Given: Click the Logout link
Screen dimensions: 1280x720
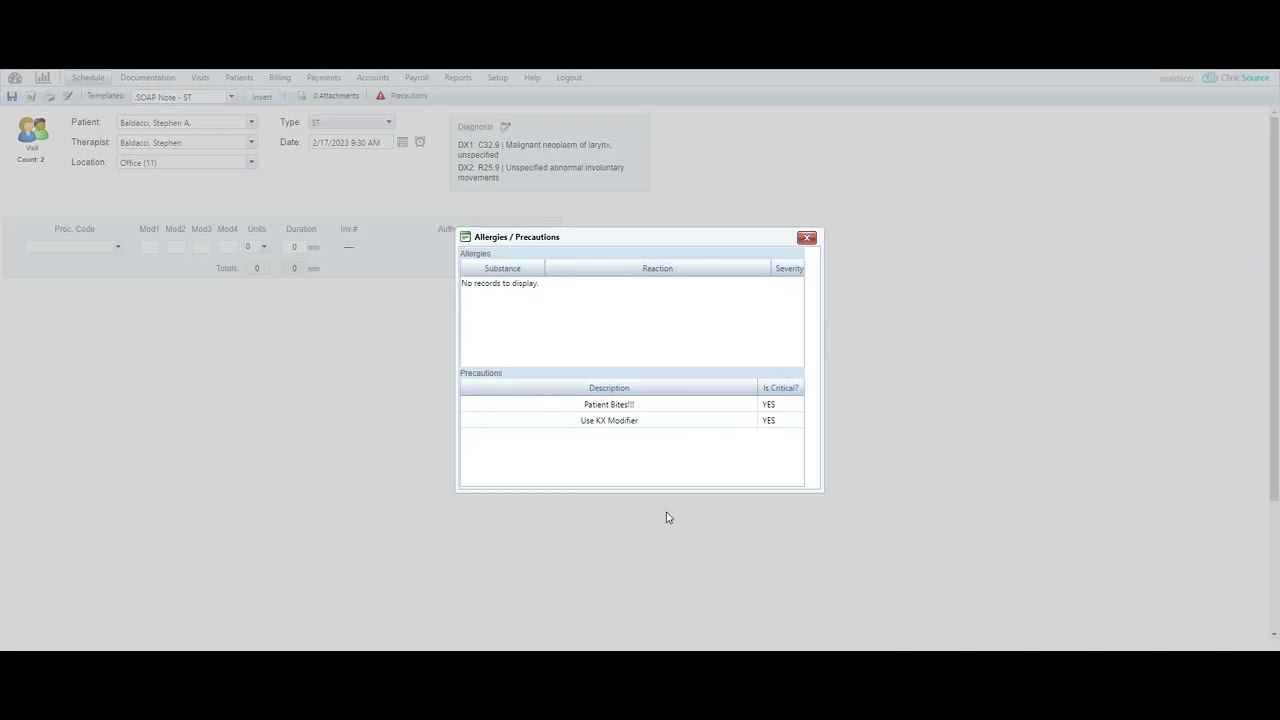Looking at the screenshot, I should tap(569, 78).
